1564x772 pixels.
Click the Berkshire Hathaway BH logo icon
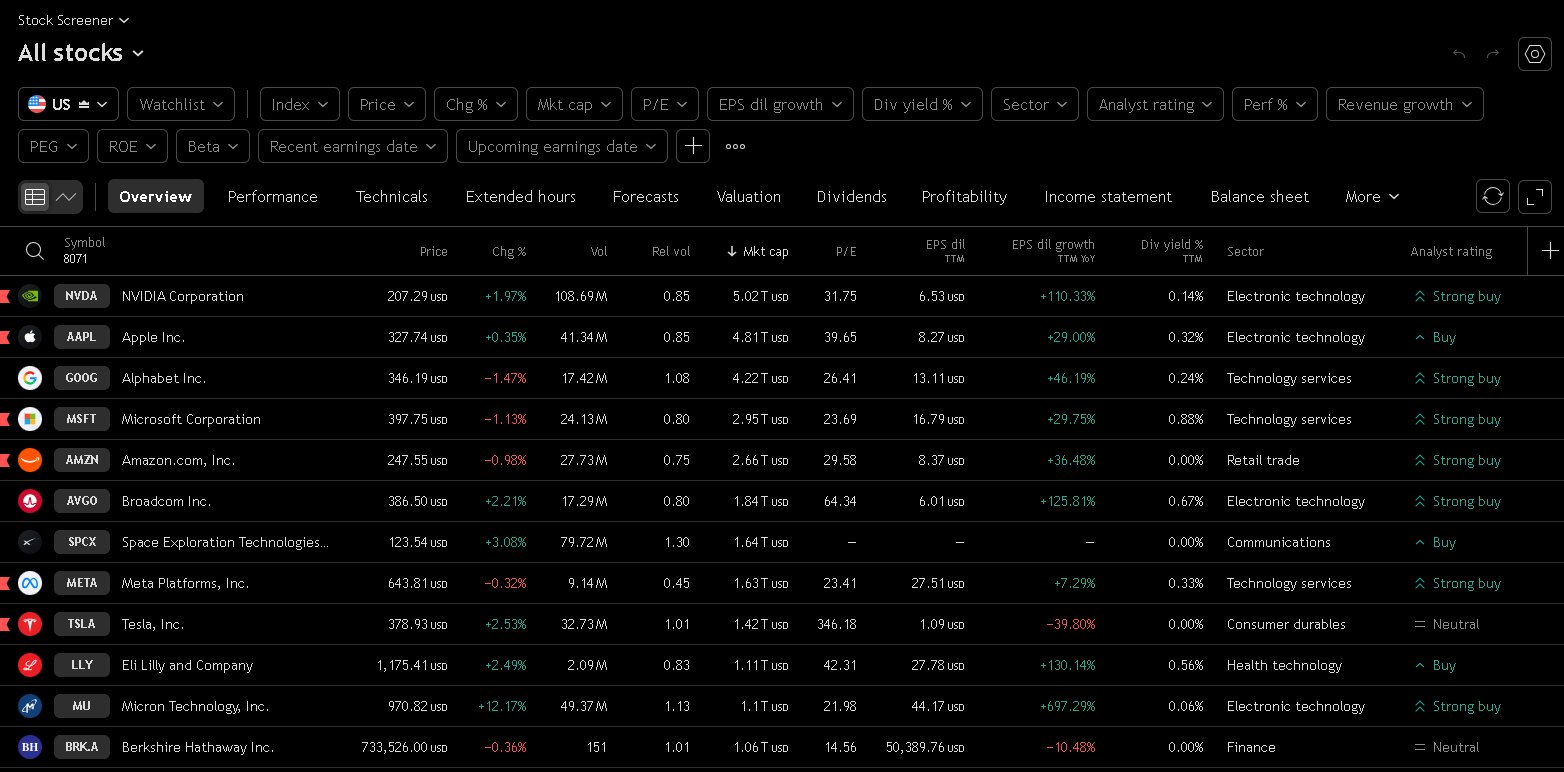30,747
